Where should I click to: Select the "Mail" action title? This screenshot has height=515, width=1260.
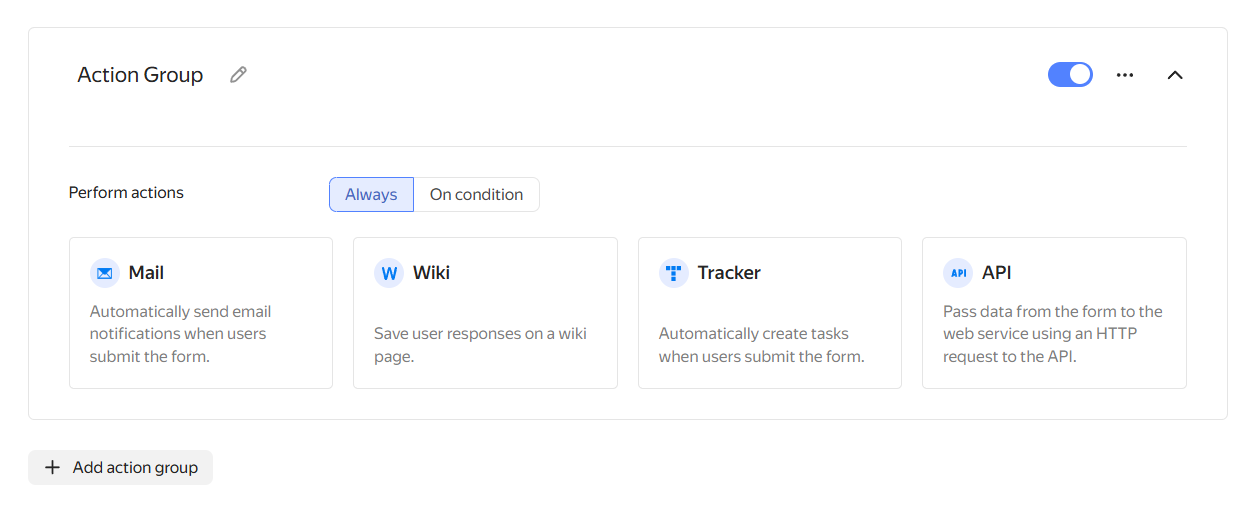point(146,273)
